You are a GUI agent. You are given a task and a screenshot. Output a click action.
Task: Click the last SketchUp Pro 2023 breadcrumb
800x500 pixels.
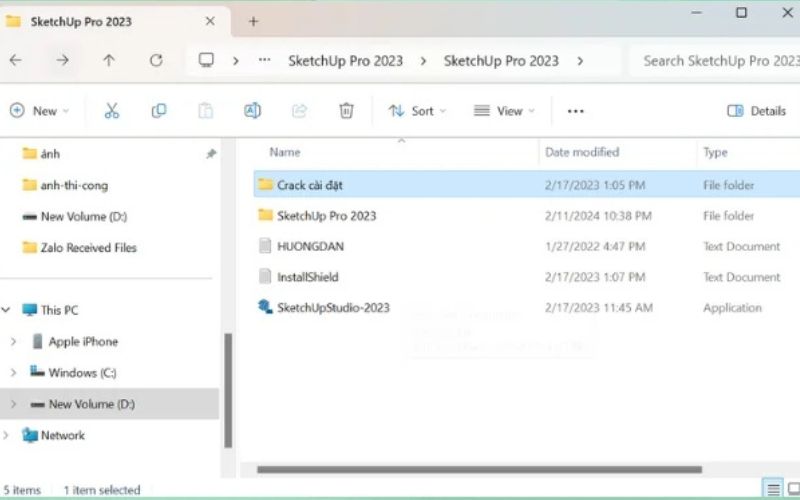click(501, 61)
